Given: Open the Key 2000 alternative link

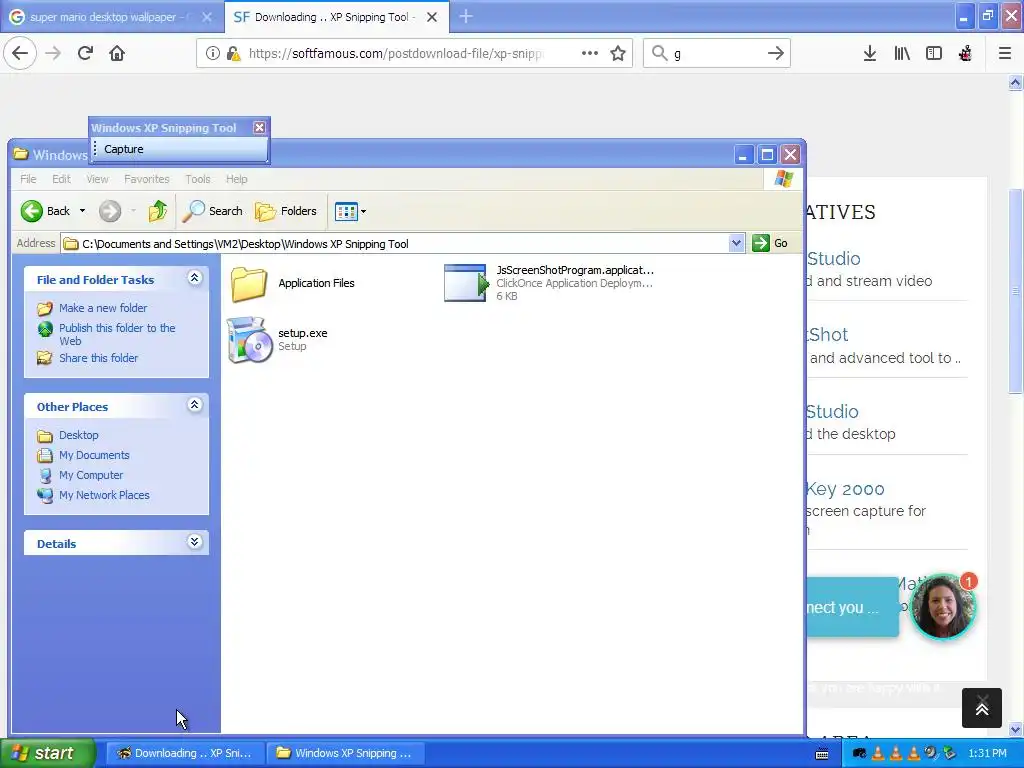Looking at the screenshot, I should click(x=844, y=488).
